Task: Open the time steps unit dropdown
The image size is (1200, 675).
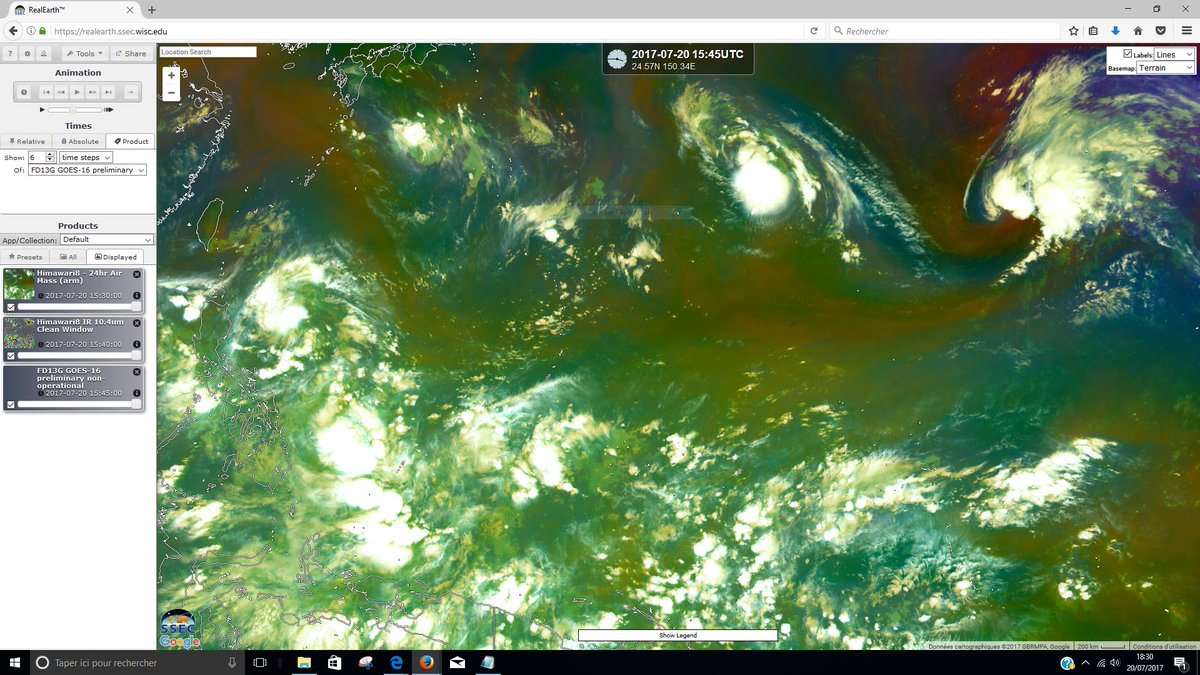Action: tap(86, 157)
